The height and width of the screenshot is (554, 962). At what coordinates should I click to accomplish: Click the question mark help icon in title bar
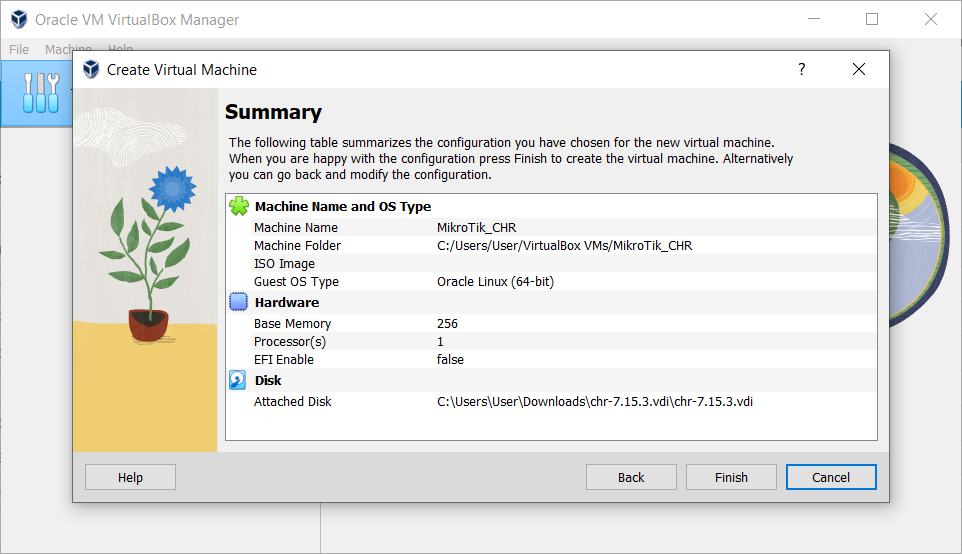[801, 69]
